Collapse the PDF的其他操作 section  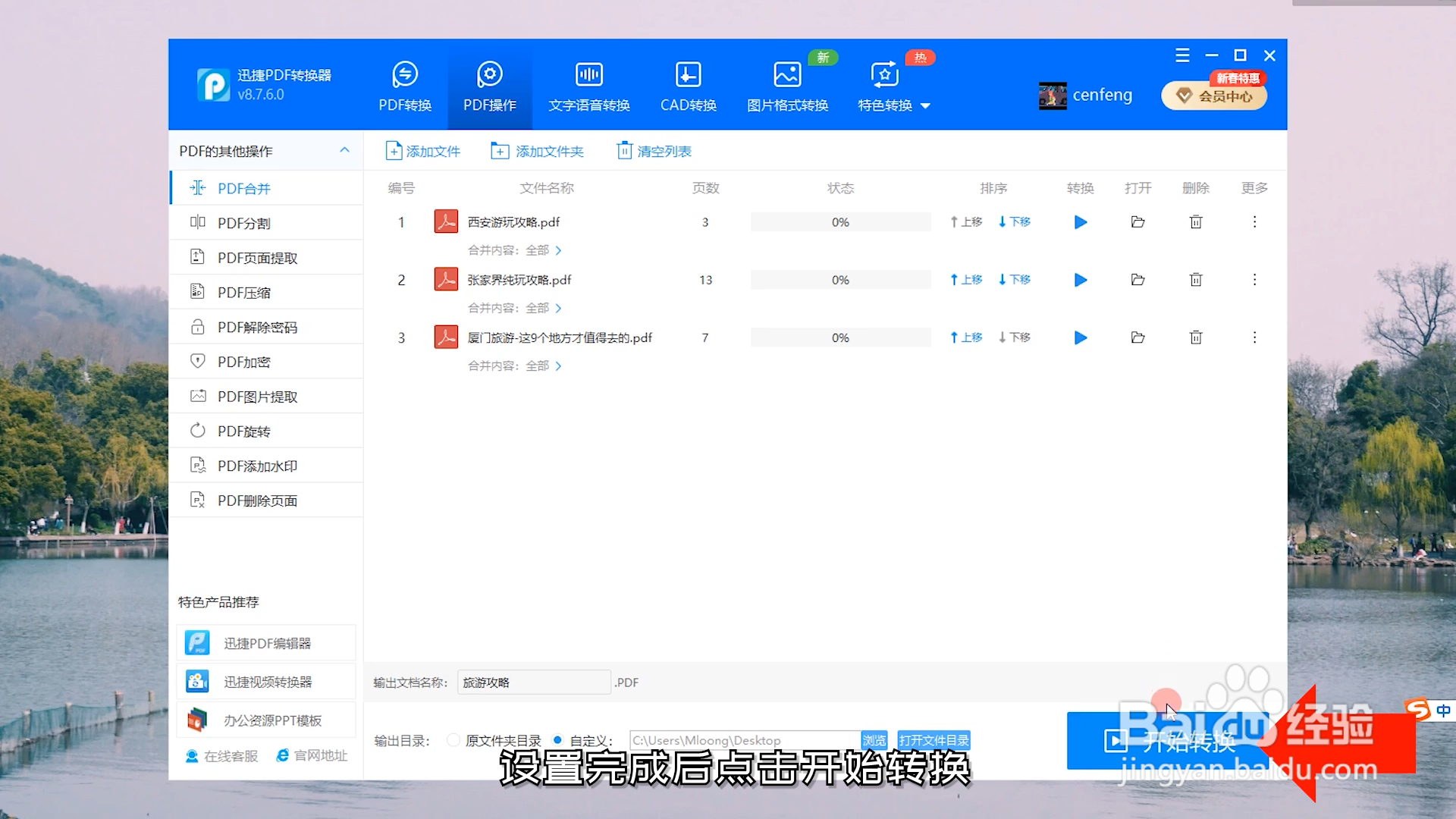coord(346,149)
